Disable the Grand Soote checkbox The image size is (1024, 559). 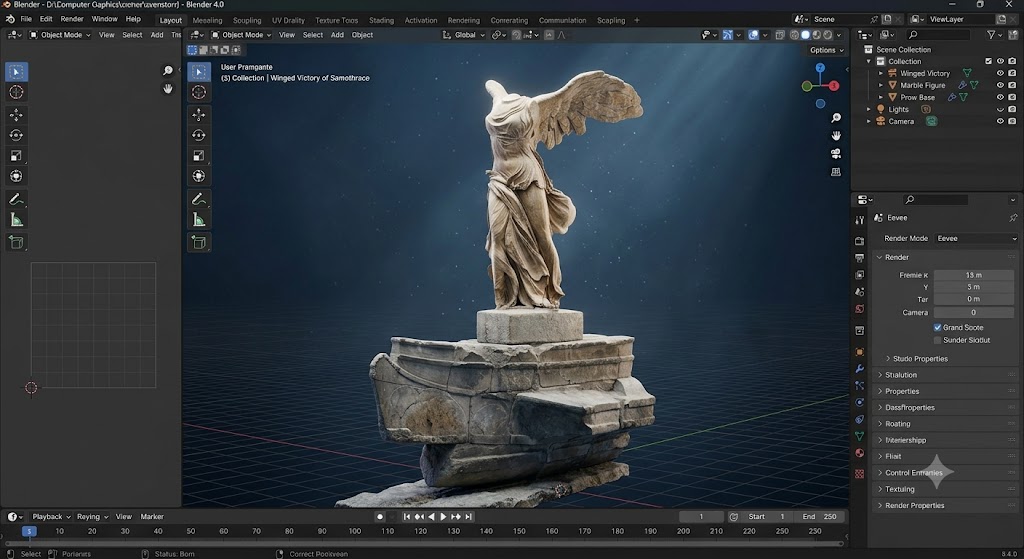click(937, 327)
